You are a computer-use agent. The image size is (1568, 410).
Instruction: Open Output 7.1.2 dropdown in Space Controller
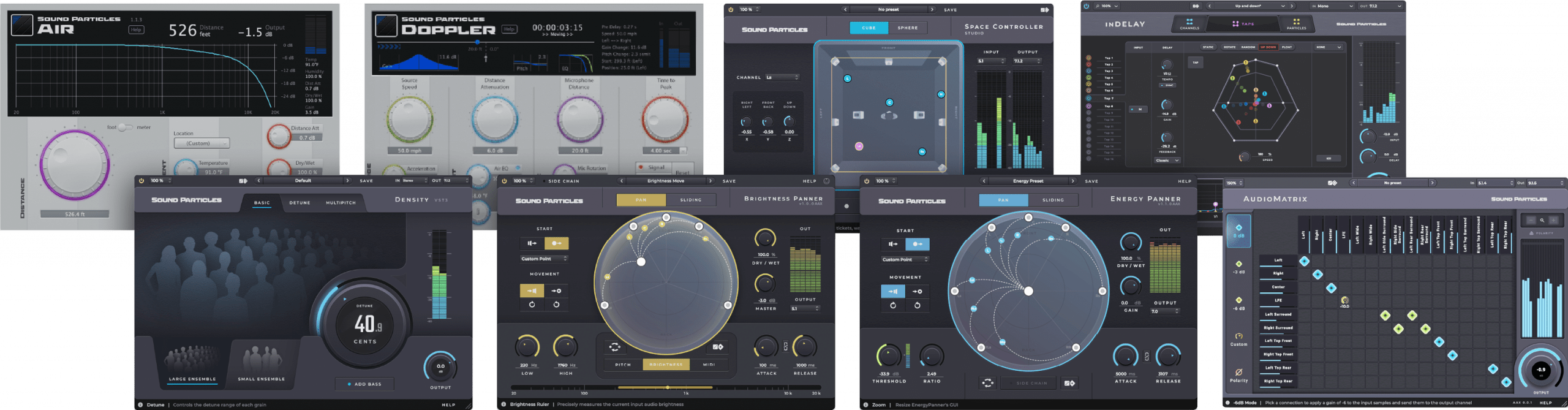coord(1027,61)
